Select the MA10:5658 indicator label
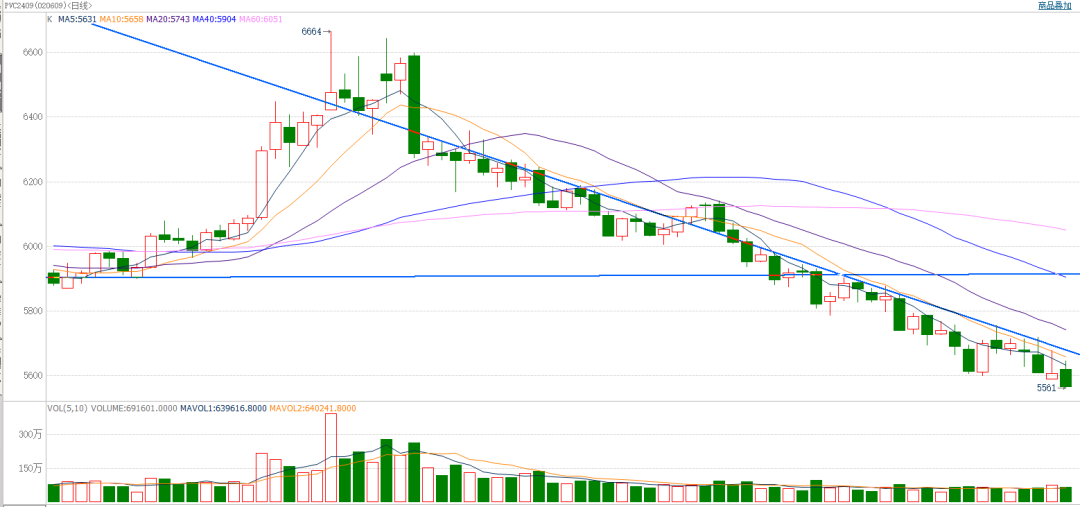 click(x=121, y=20)
